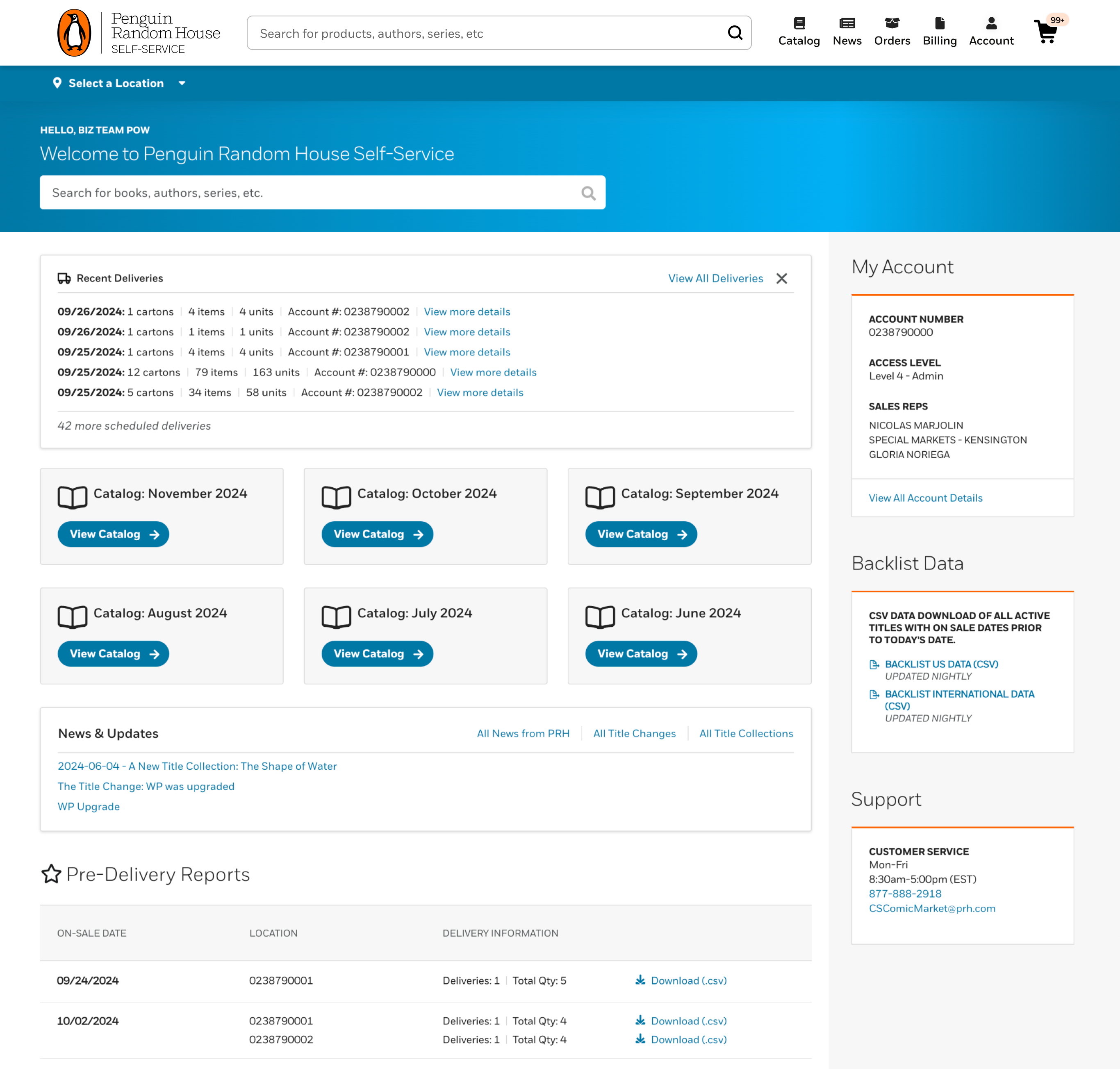The height and width of the screenshot is (1069, 1120).
Task: View more details for 09/25/2024 account 0238790001
Action: pyautogui.click(x=467, y=352)
